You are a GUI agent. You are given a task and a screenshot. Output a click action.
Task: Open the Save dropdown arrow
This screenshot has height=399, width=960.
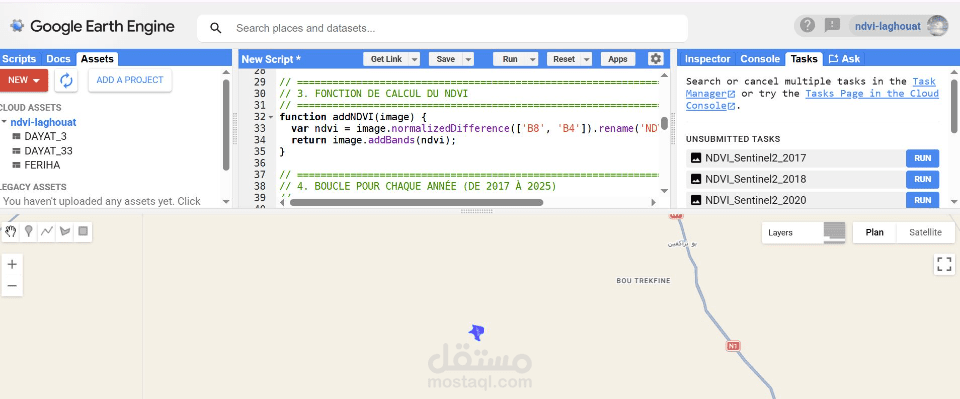468,59
